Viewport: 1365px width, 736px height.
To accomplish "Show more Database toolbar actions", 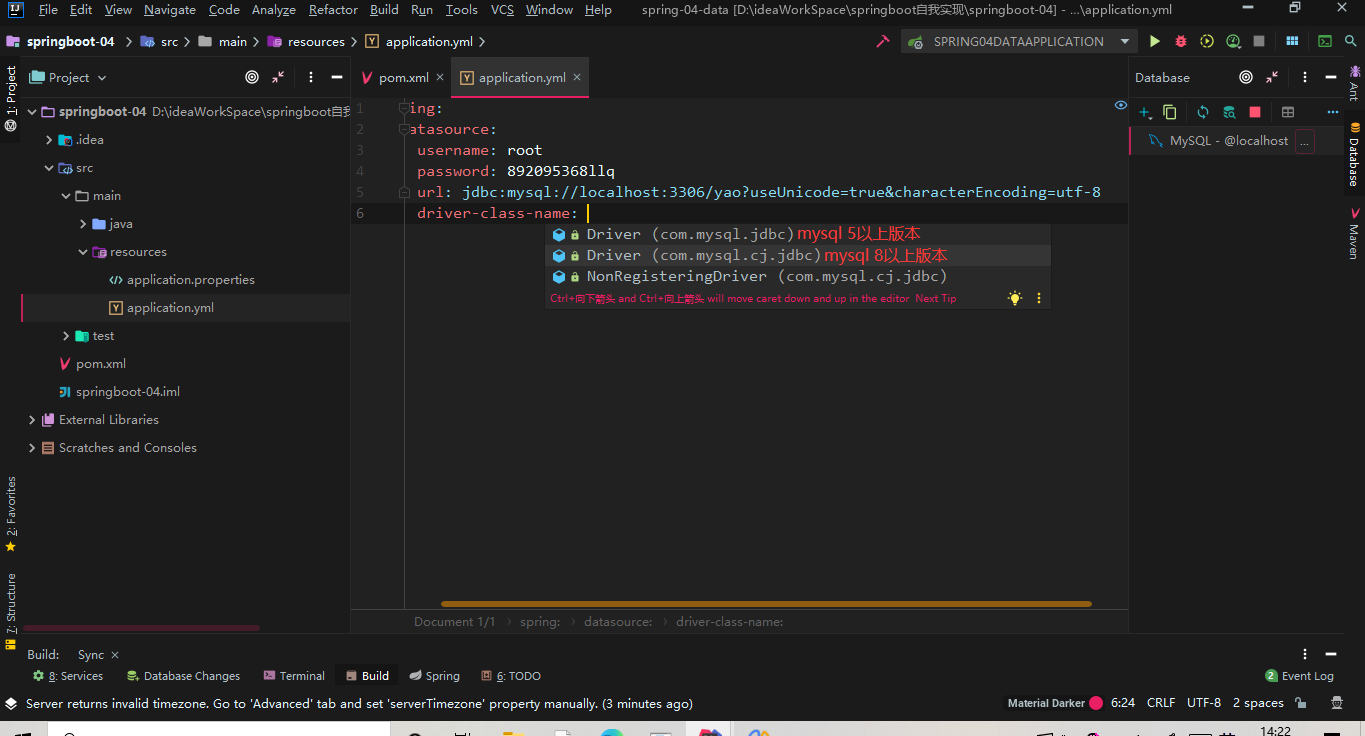I will 1332,113.
